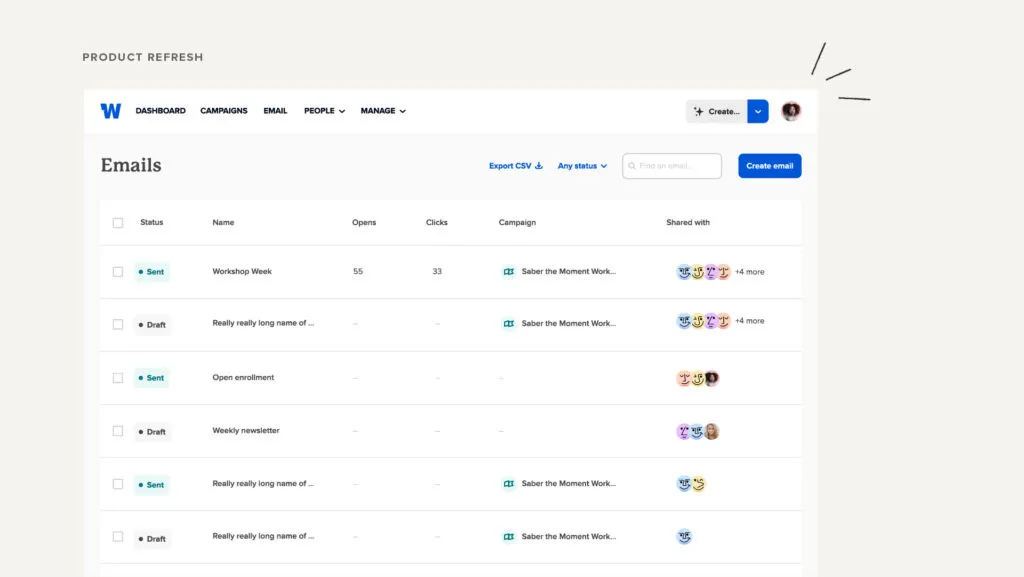Sort by the Status column header

pyautogui.click(x=152, y=223)
